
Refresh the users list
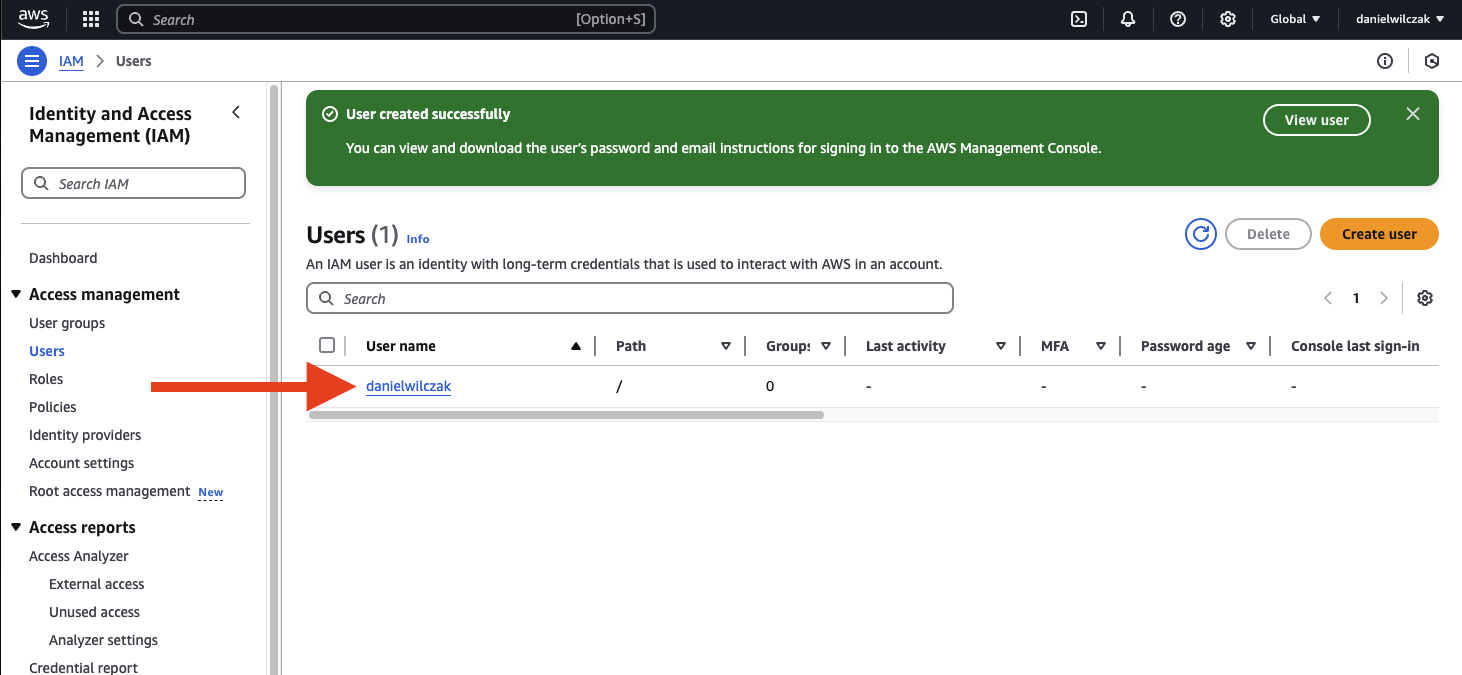point(1201,234)
